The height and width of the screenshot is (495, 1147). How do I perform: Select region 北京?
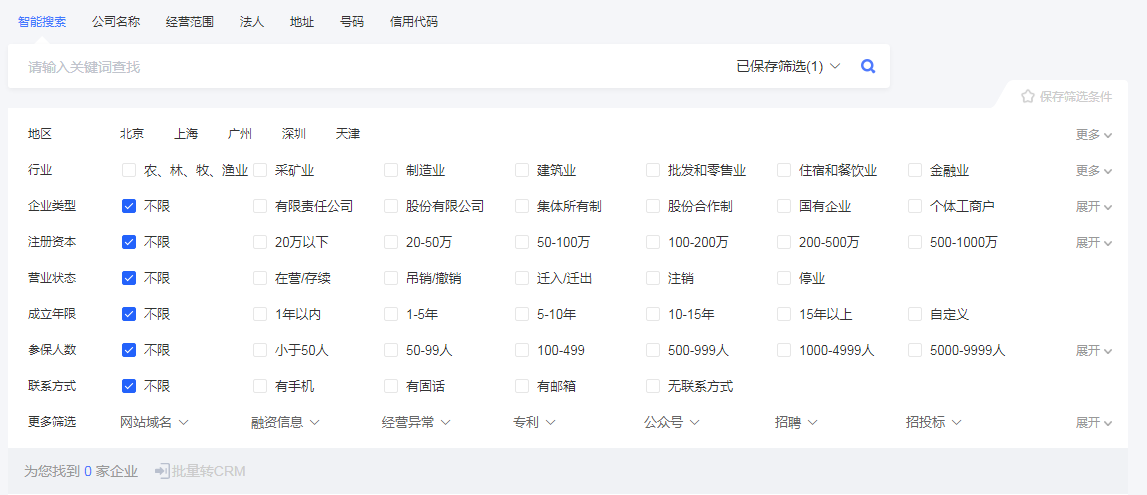point(132,134)
